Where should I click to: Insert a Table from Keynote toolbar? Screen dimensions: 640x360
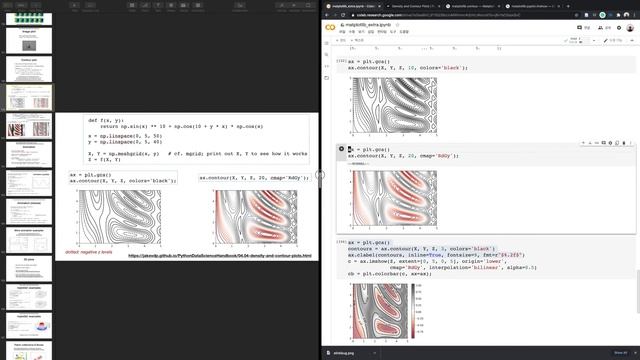coord(132,6)
